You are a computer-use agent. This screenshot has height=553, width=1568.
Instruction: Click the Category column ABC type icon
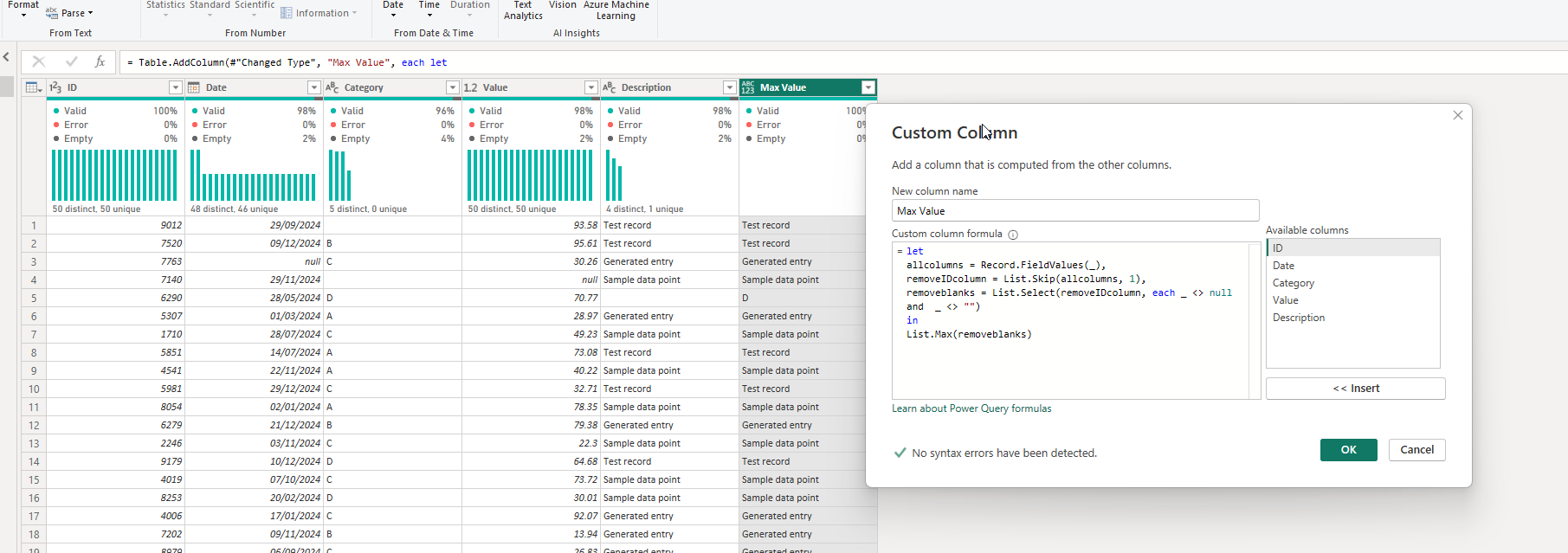332,87
